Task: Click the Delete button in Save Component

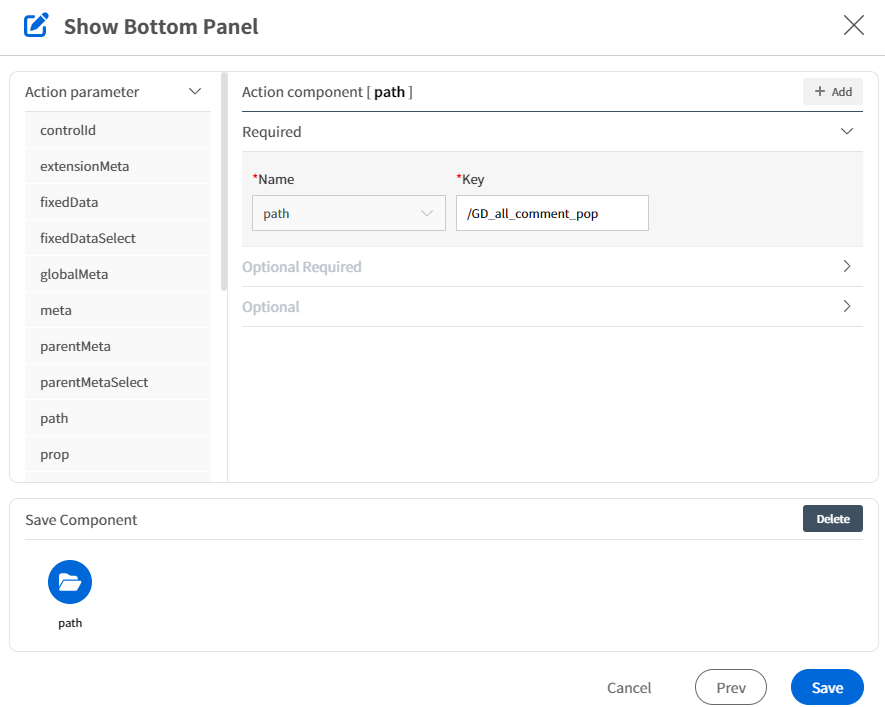Action: click(833, 519)
